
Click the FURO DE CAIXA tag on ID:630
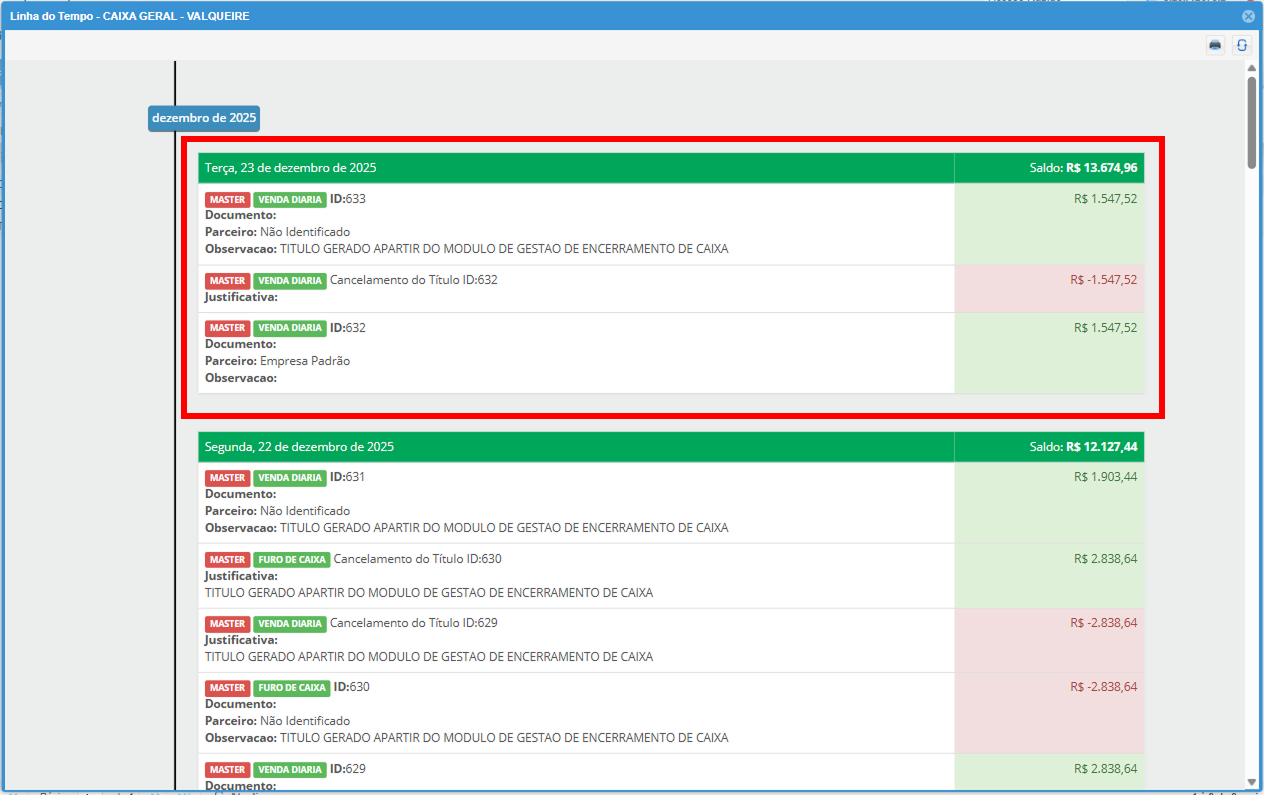pyautogui.click(x=291, y=688)
